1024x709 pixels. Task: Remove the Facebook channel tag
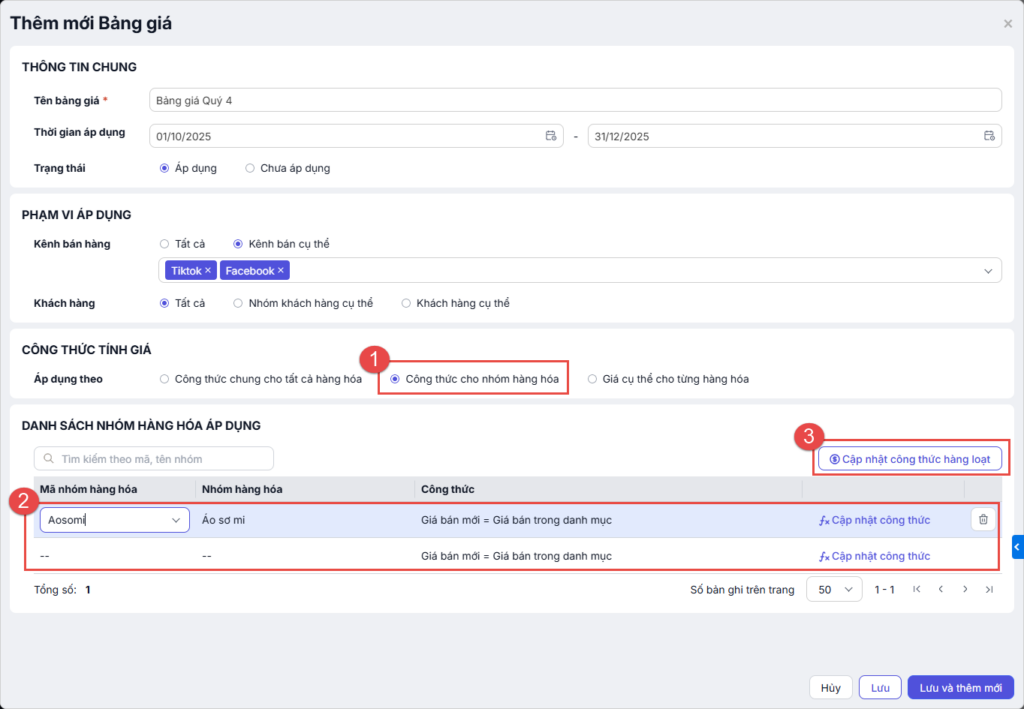[x=281, y=271]
